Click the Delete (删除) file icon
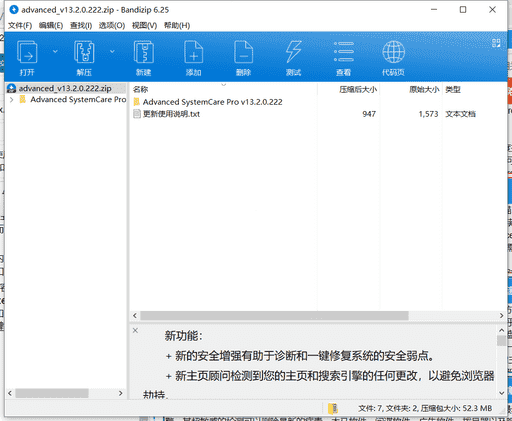This screenshot has width=512, height=421. 243,52
